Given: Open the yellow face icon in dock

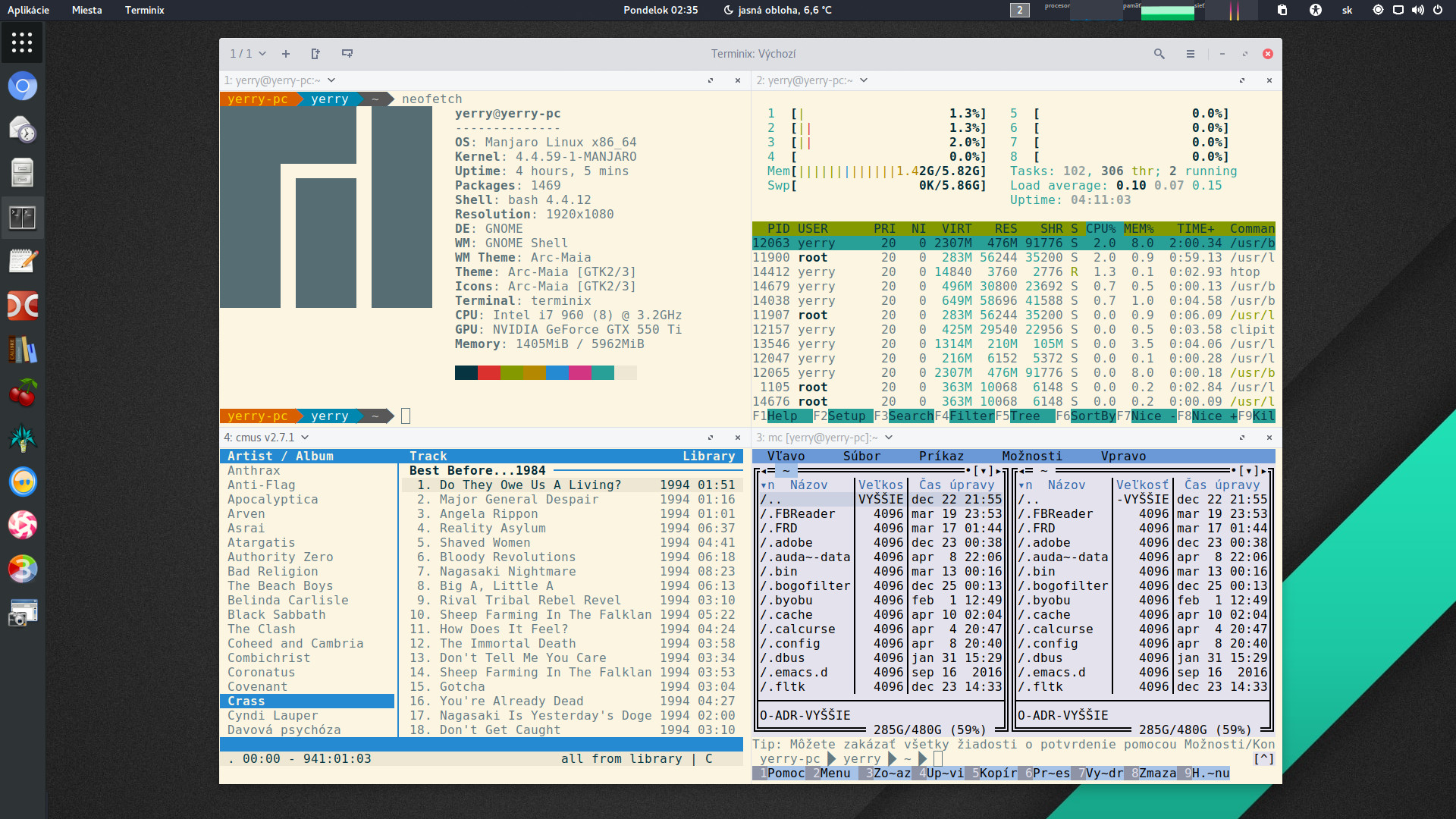Looking at the screenshot, I should (x=23, y=482).
